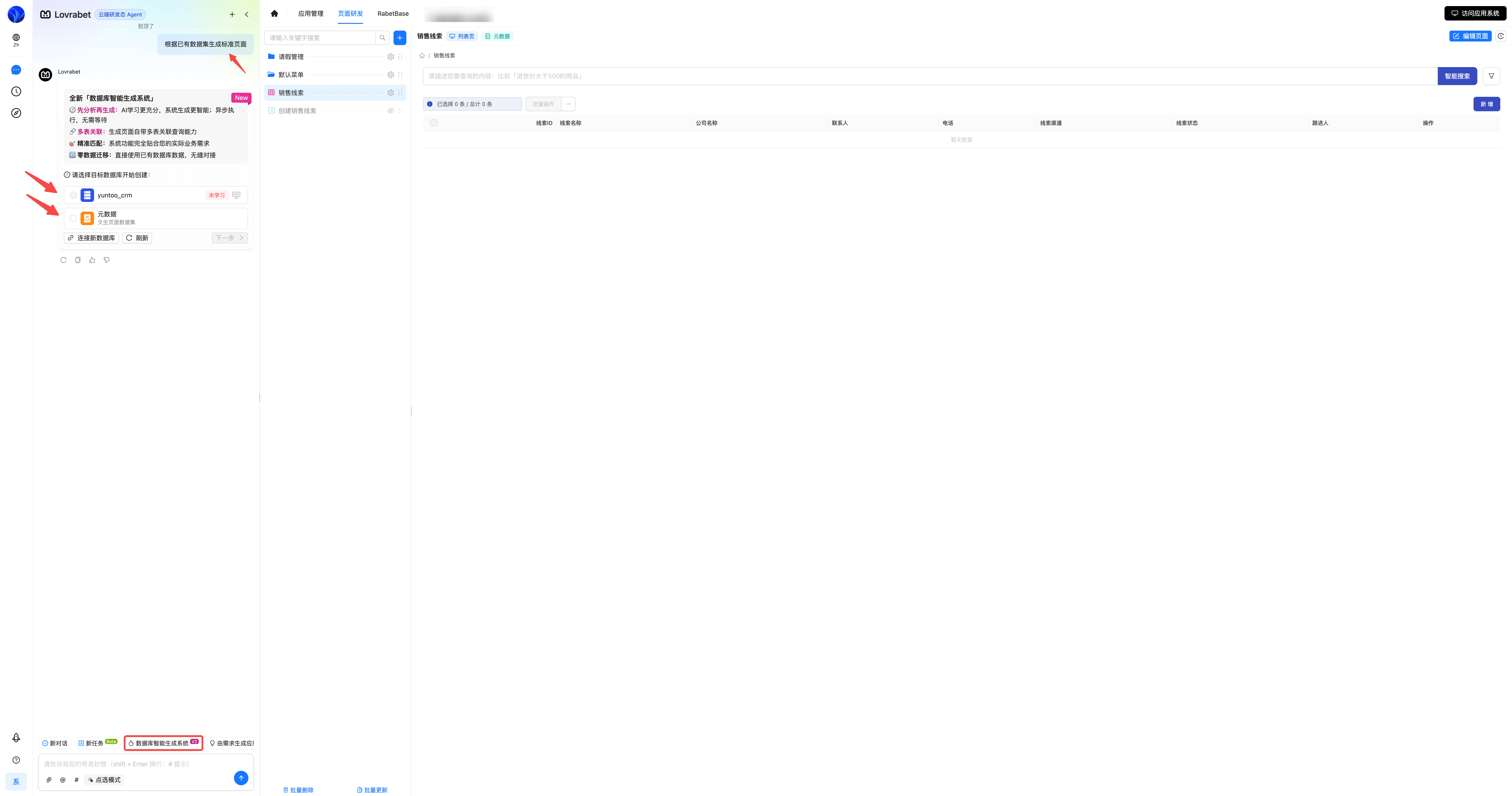Viewport: 1512px width, 796px height.
Task: Click 批量删除 batch delete link
Action: (298, 790)
